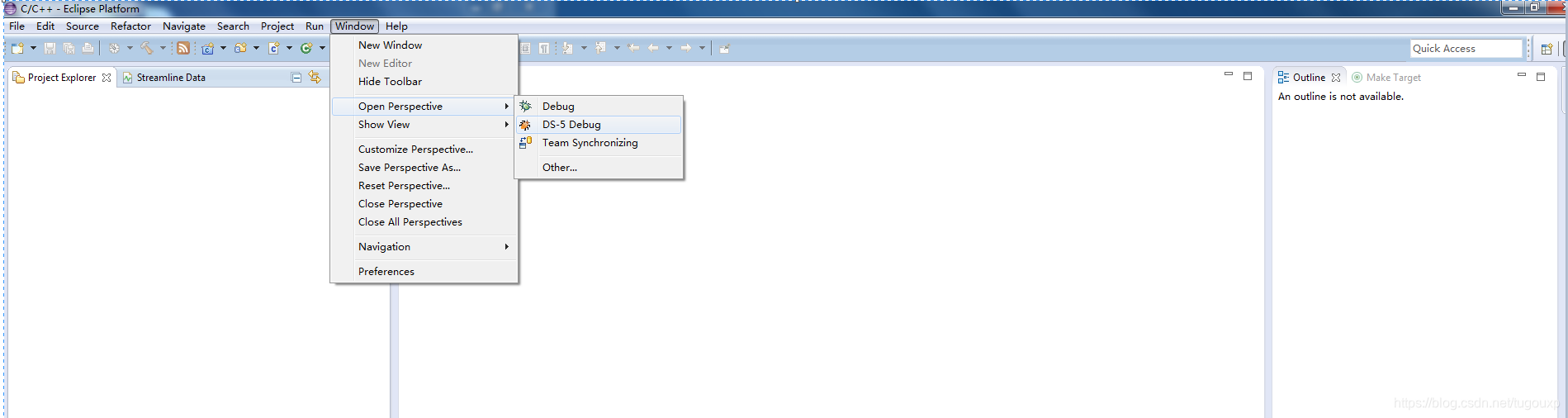This screenshot has height=418, width=1568.
Task: Maximize the Outline panel
Action: [1541, 77]
